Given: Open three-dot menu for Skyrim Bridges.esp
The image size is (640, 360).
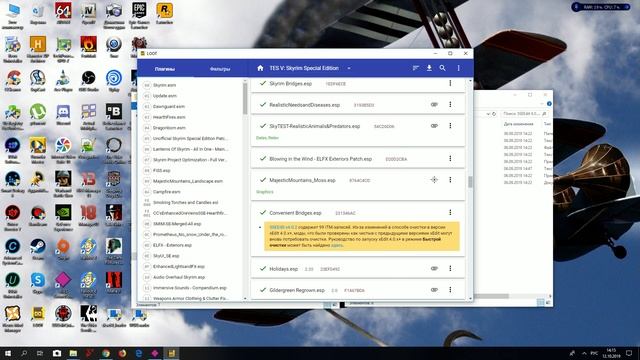Looking at the screenshot, I should coord(450,83).
